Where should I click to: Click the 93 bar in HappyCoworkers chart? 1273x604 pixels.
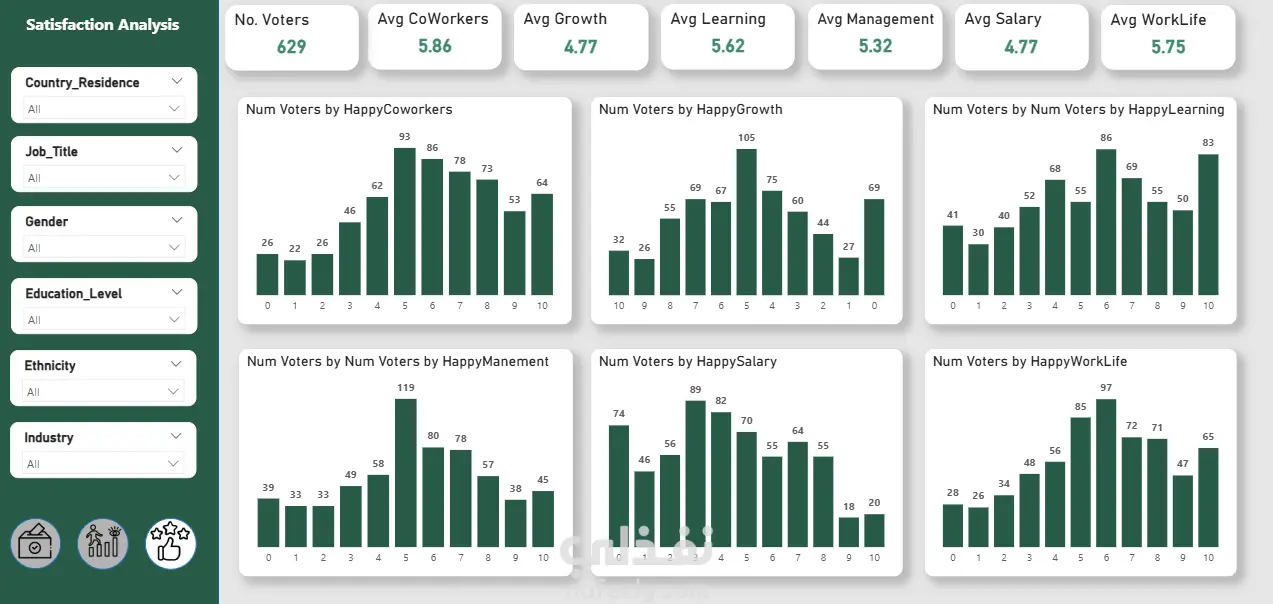[x=405, y=221]
